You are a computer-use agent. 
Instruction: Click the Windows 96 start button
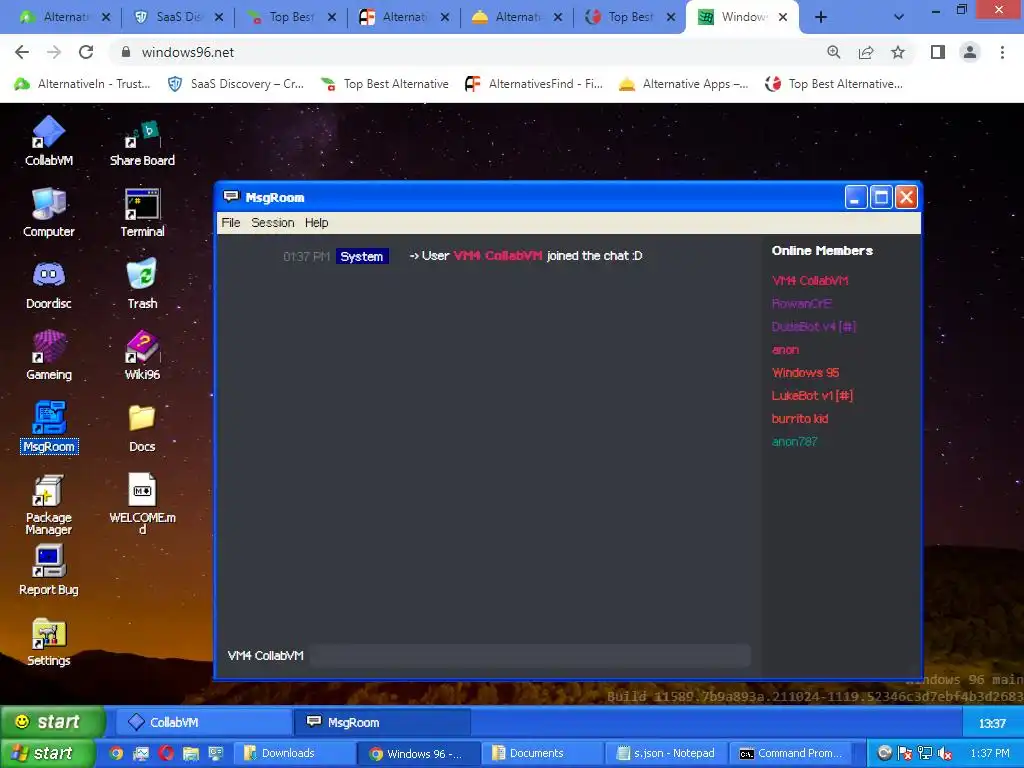click(x=51, y=722)
